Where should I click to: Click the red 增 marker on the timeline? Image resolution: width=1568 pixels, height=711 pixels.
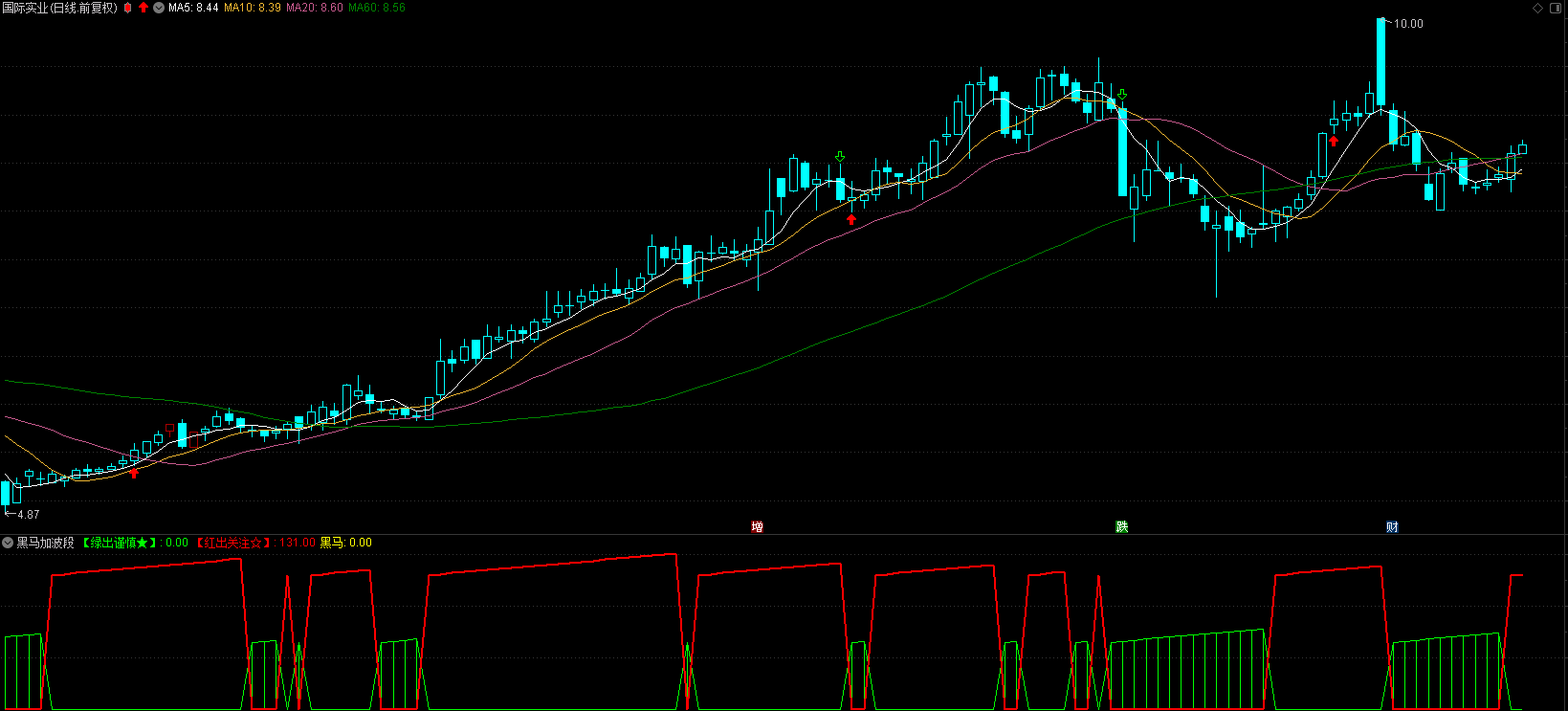point(757,526)
